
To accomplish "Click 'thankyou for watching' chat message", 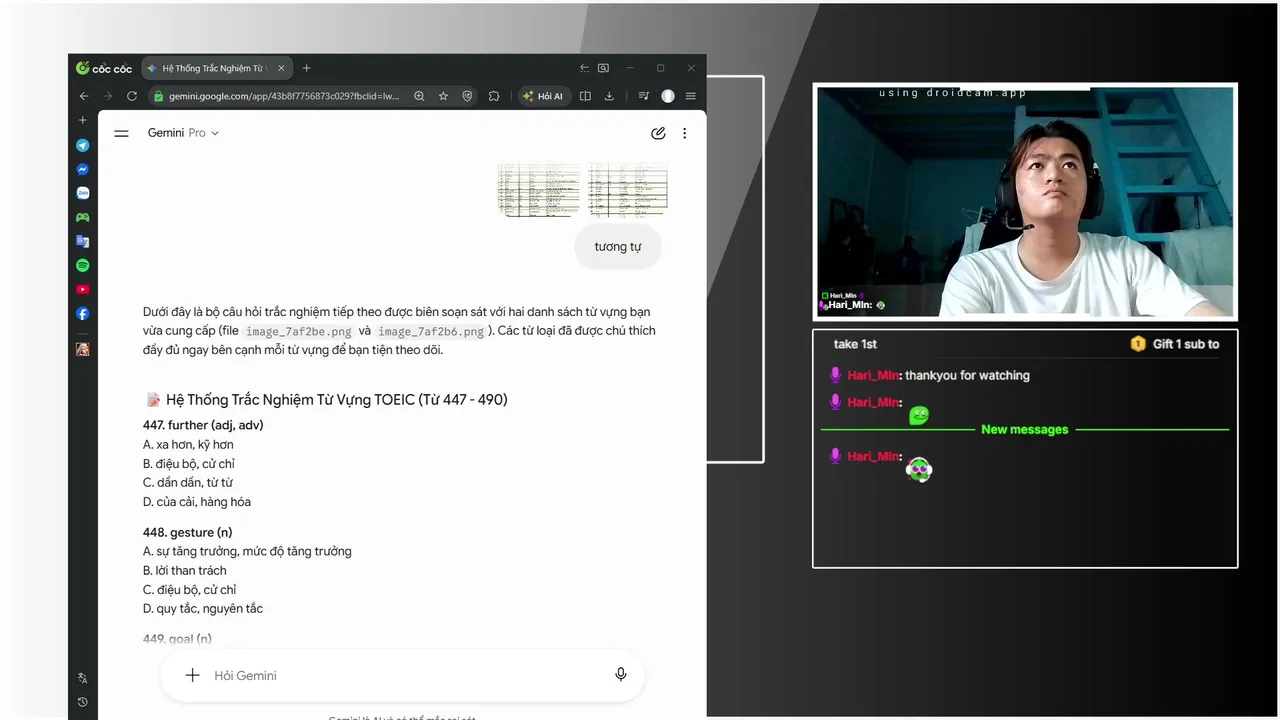I will (967, 376).
